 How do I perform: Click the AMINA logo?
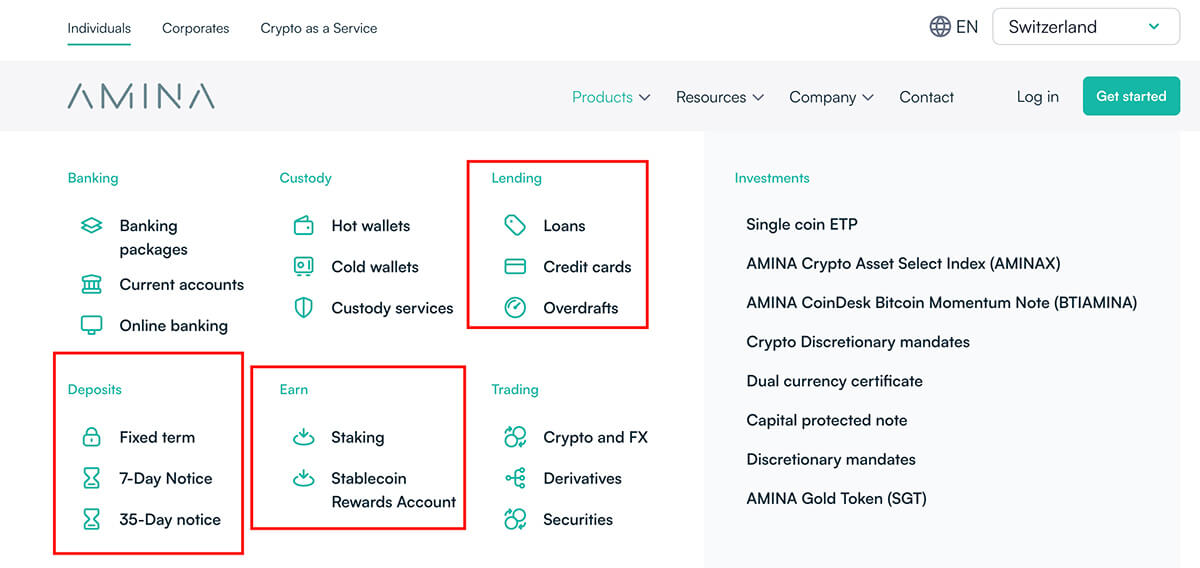[141, 96]
